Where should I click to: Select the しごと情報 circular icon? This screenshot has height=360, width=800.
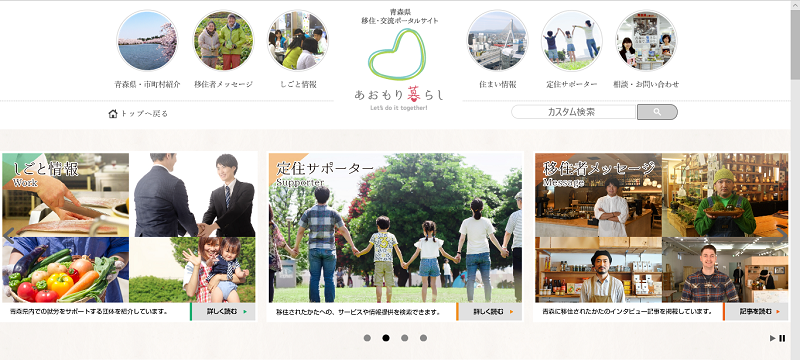point(298,40)
